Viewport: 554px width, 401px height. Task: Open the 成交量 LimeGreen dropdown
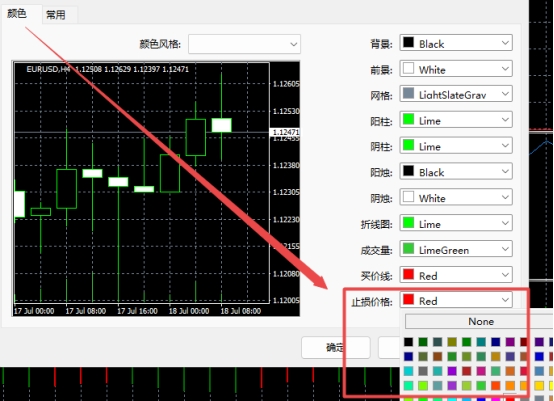(x=456, y=249)
